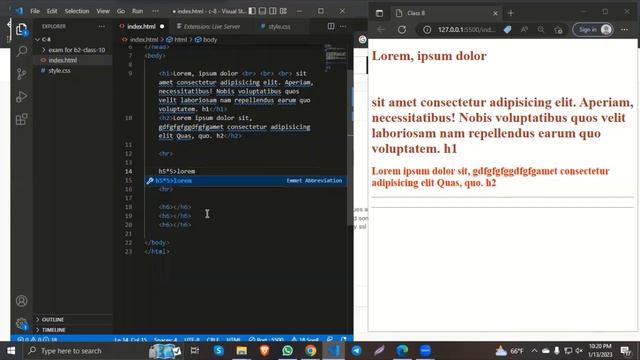Click the File menu

[35, 11]
